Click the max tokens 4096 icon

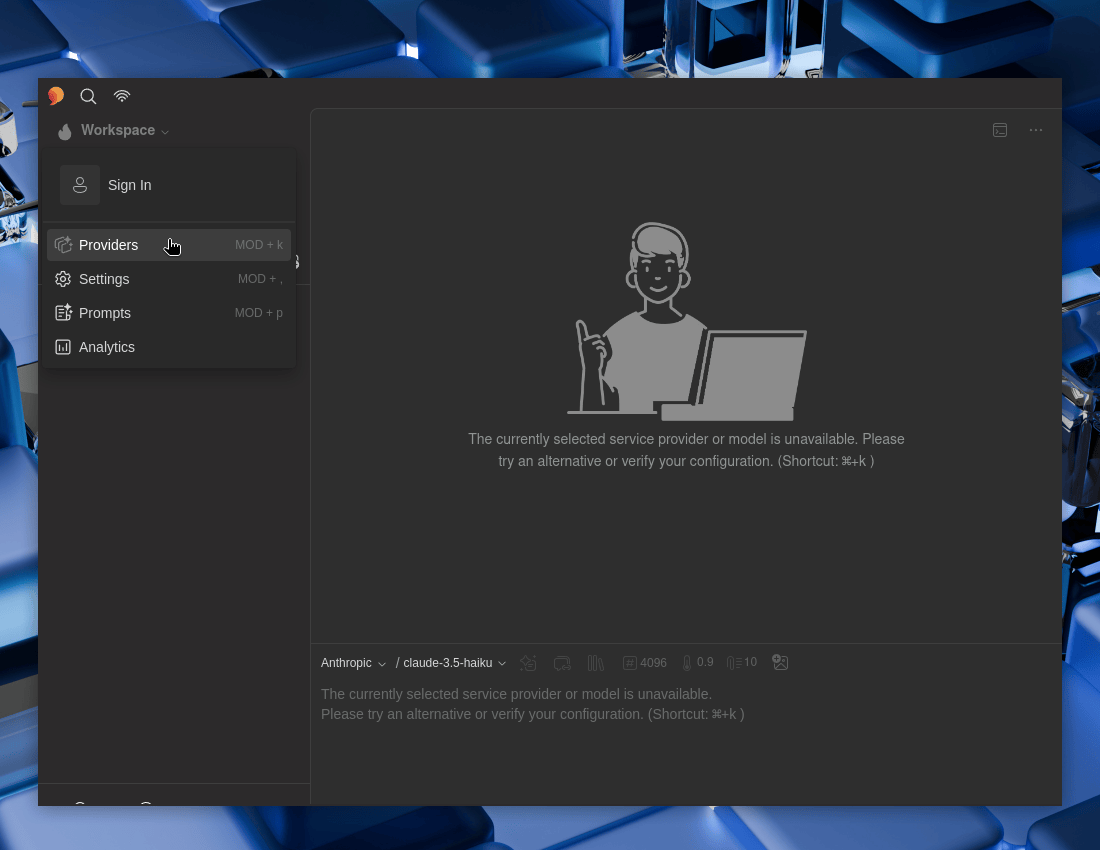pos(644,662)
